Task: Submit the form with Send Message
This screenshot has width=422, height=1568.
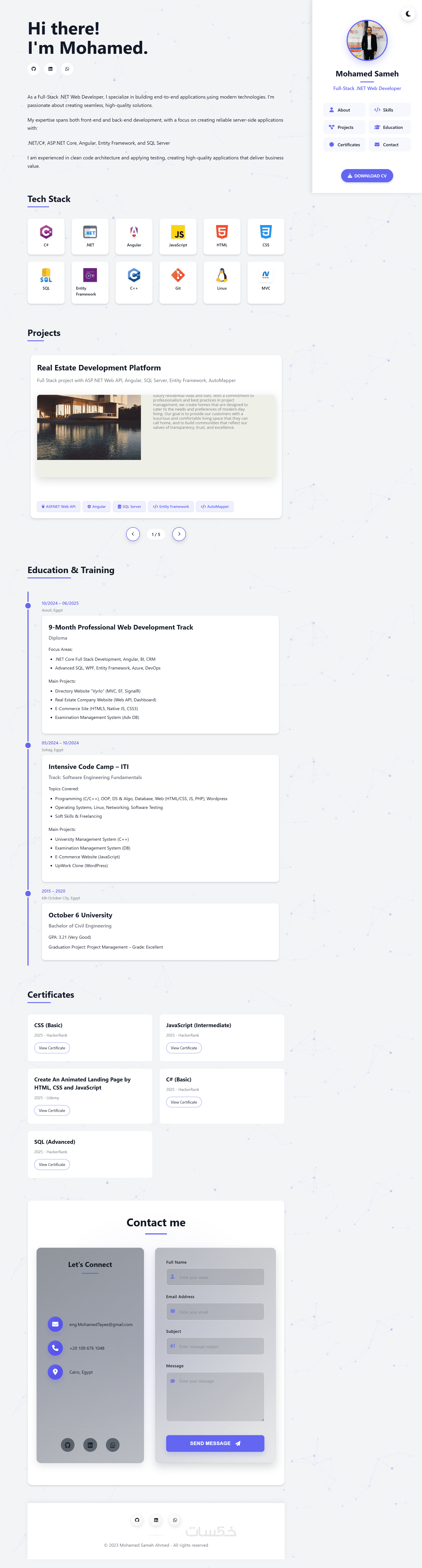Action: [215, 1443]
